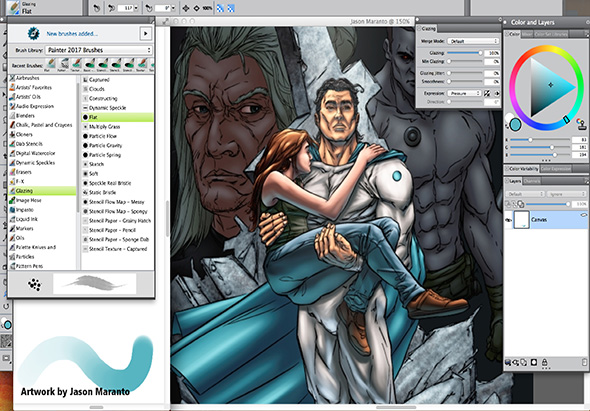
Task: Adjust the Glazing slider
Action: tap(465, 53)
